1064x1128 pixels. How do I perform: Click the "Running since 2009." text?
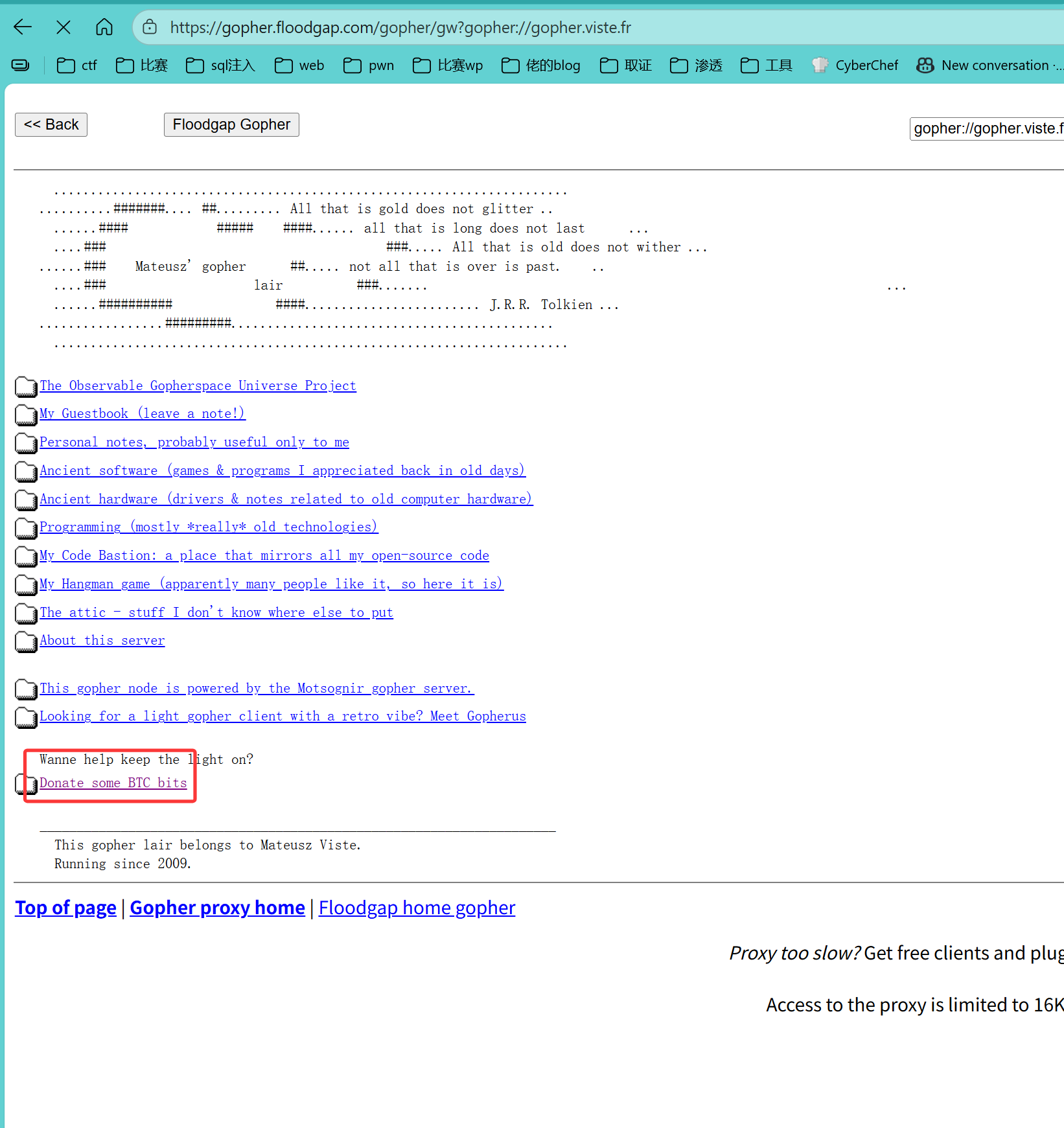click(123, 864)
